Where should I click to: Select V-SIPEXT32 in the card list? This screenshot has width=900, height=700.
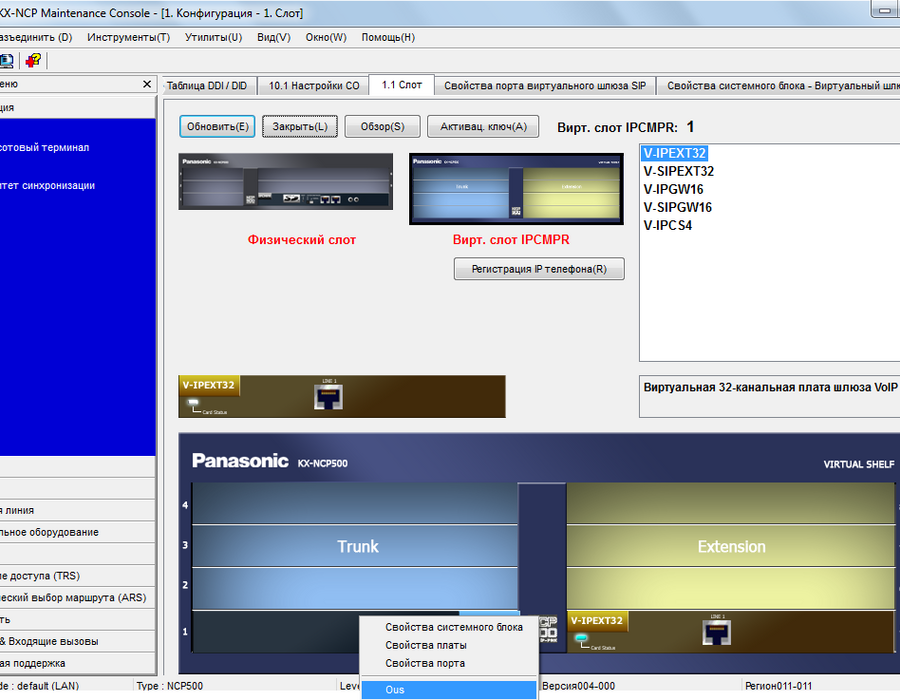pyautogui.click(x=678, y=171)
